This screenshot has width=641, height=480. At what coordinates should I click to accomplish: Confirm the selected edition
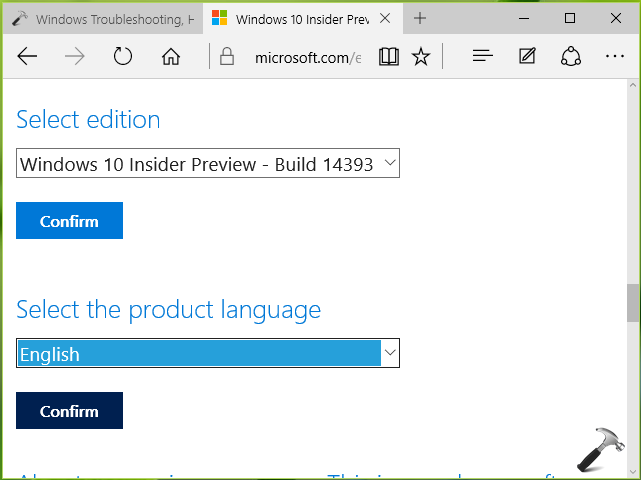point(69,220)
